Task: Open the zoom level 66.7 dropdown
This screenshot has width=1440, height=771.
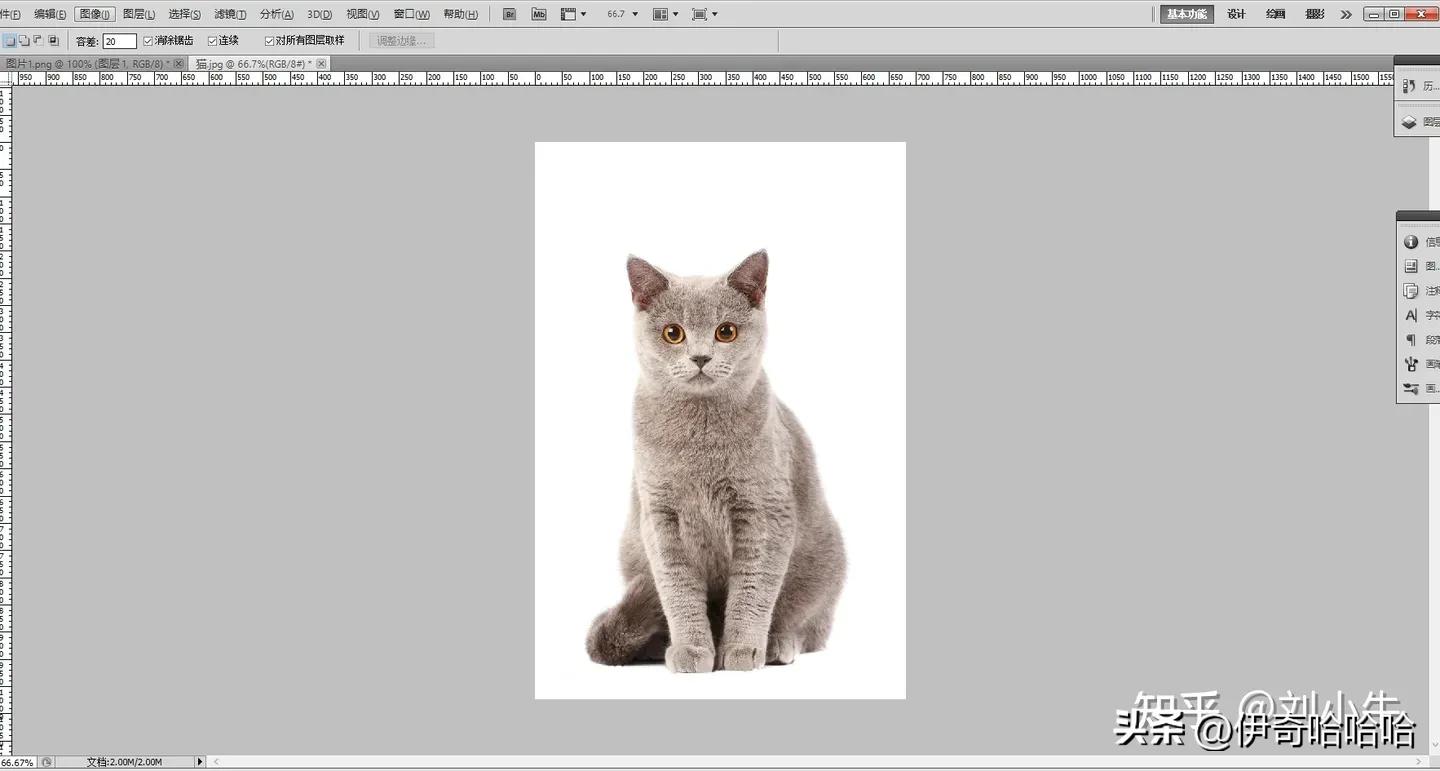Action: 634,13
